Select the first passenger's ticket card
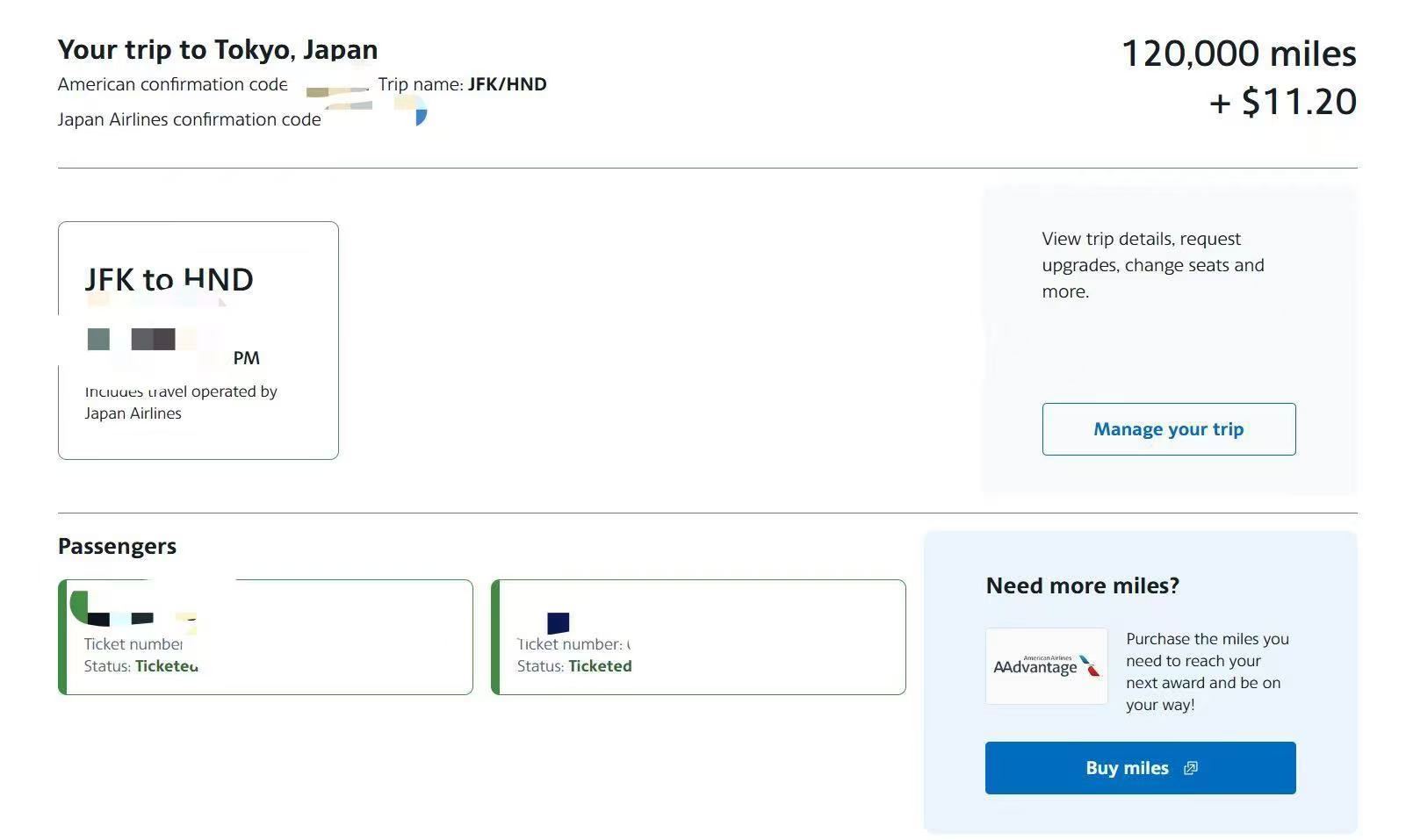The width and height of the screenshot is (1406, 840). [265, 636]
